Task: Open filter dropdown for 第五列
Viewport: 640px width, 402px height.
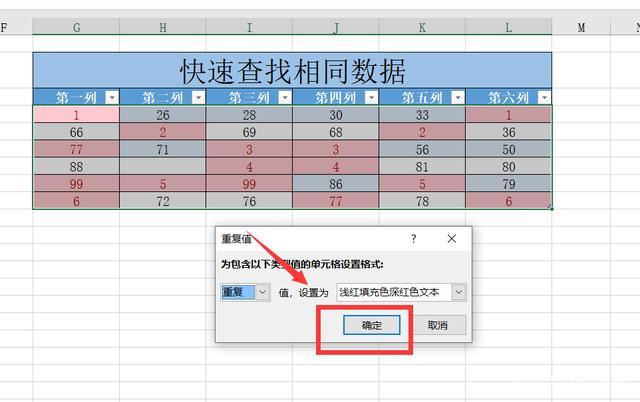Action: 458,97
